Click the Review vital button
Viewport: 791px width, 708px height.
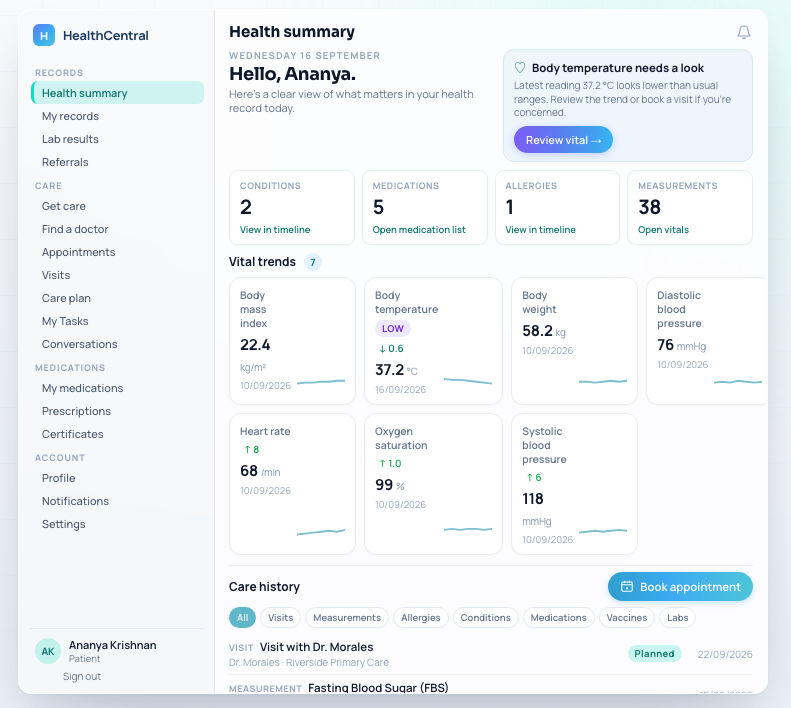pyautogui.click(x=563, y=140)
